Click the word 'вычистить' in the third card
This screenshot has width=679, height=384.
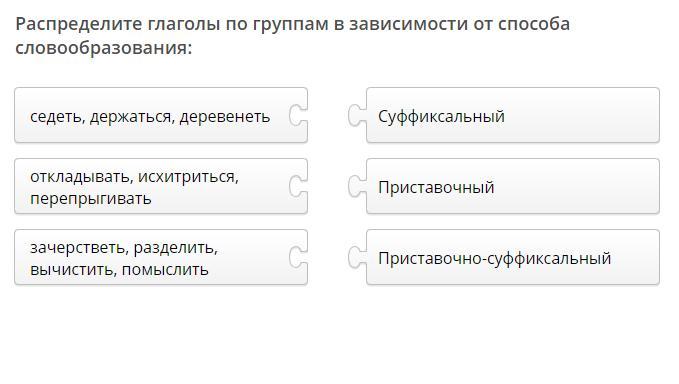pos(74,270)
